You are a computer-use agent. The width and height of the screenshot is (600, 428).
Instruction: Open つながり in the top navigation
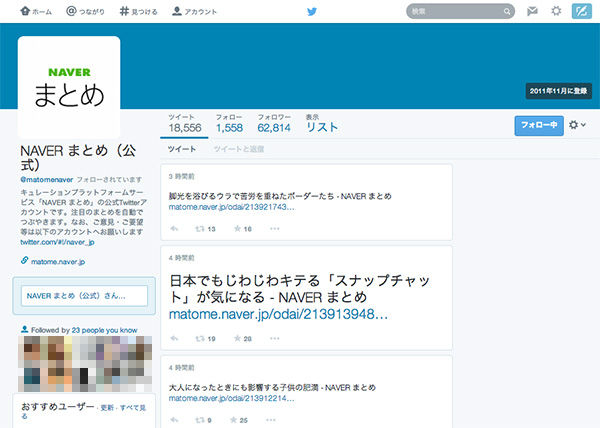(x=85, y=11)
